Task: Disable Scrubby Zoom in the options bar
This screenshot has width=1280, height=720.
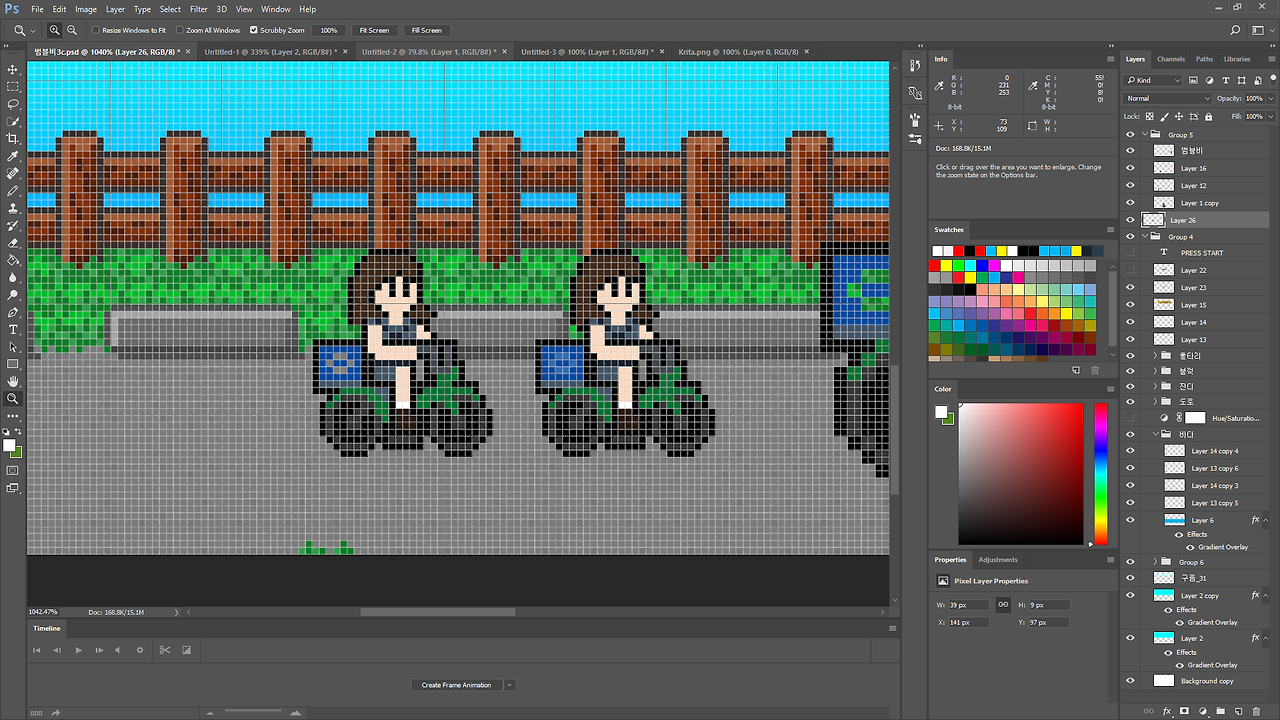Action: click(254, 30)
